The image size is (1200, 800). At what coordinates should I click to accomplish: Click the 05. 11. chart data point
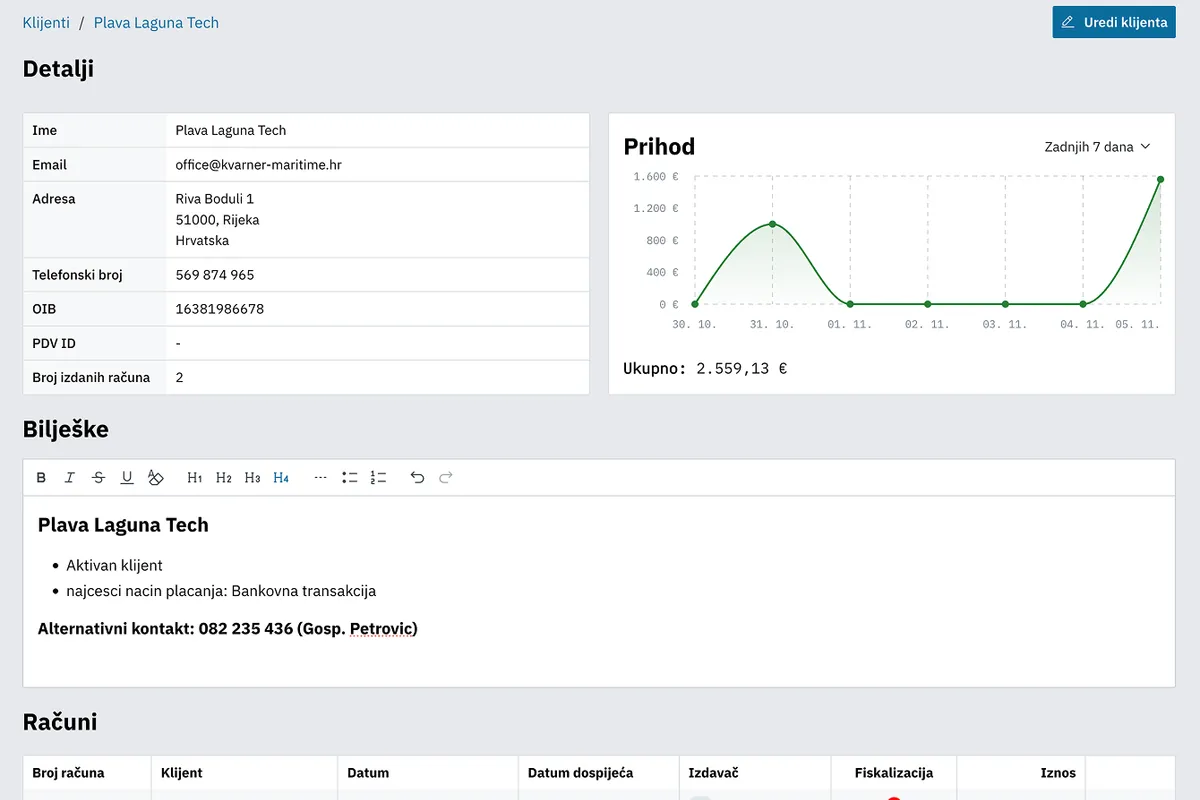click(x=1160, y=179)
